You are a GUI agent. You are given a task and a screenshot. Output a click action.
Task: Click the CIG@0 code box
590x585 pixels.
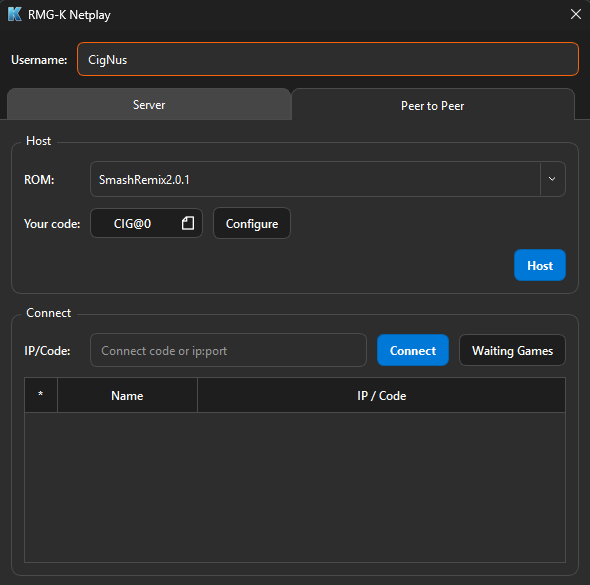[x=146, y=223]
